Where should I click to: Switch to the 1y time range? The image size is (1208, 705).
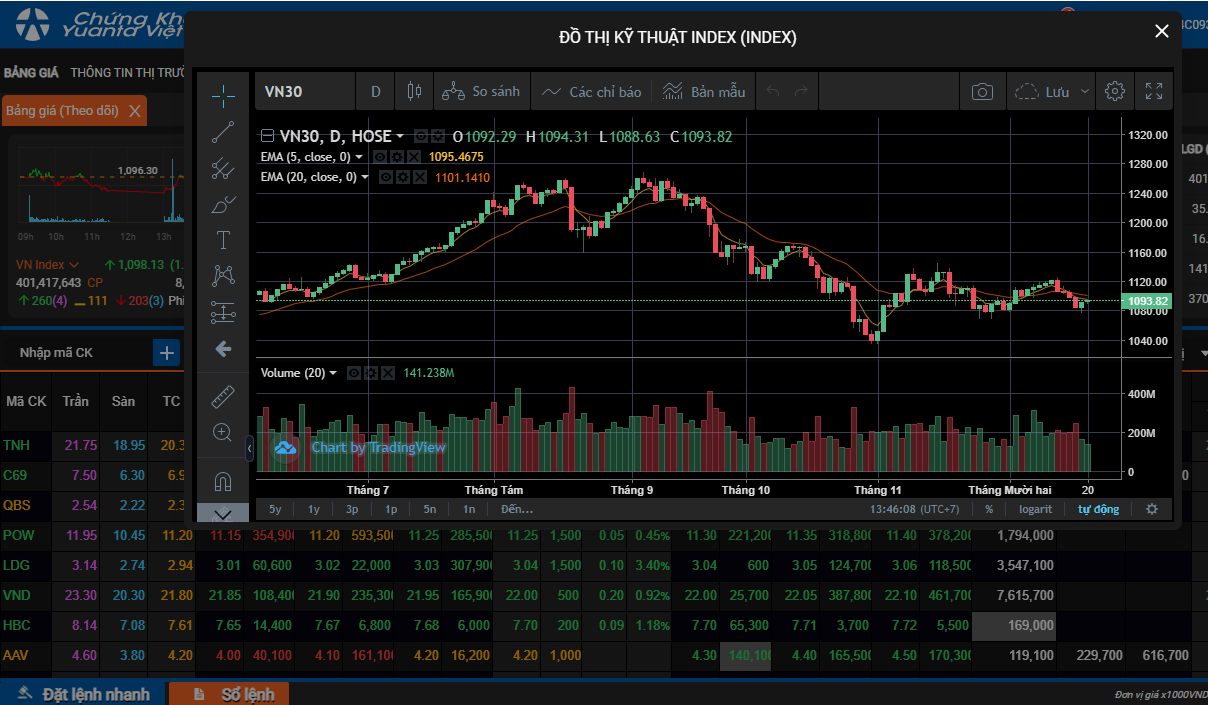(314, 509)
